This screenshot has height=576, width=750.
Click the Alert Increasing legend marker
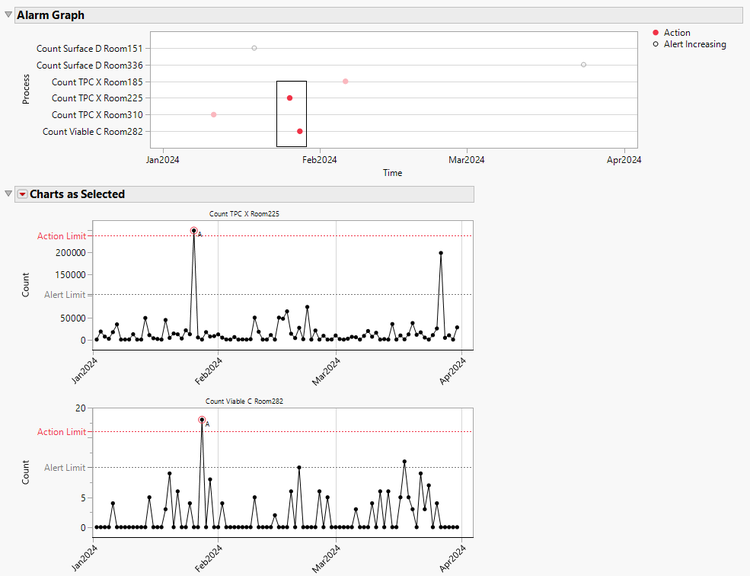click(655, 45)
